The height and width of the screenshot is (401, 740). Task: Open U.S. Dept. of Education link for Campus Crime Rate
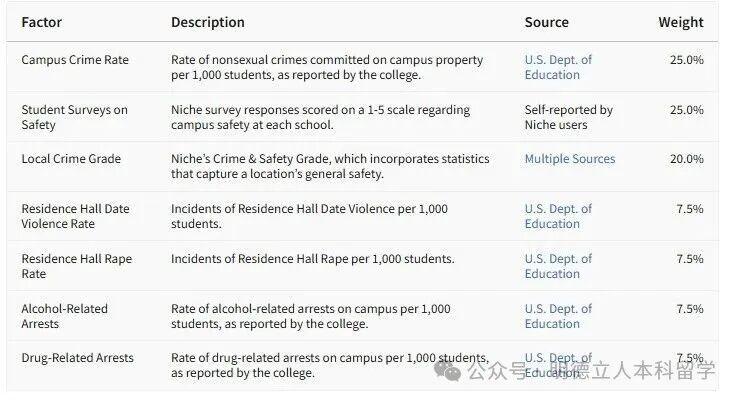[558, 67]
